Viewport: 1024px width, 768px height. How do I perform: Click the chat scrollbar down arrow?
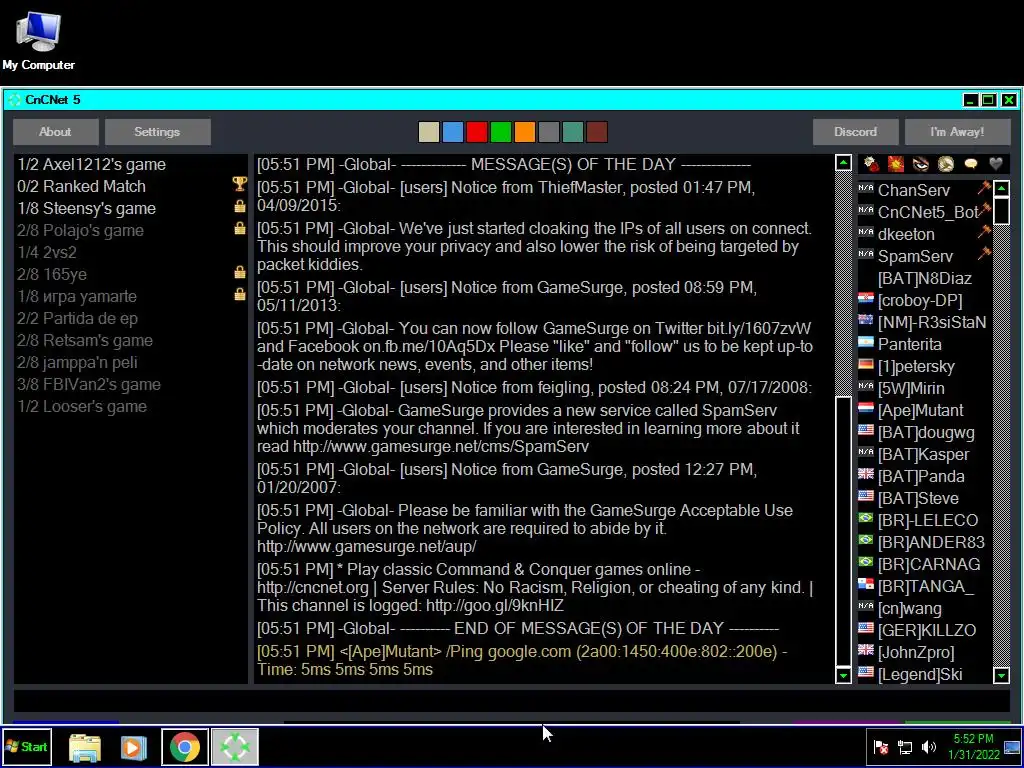point(843,675)
